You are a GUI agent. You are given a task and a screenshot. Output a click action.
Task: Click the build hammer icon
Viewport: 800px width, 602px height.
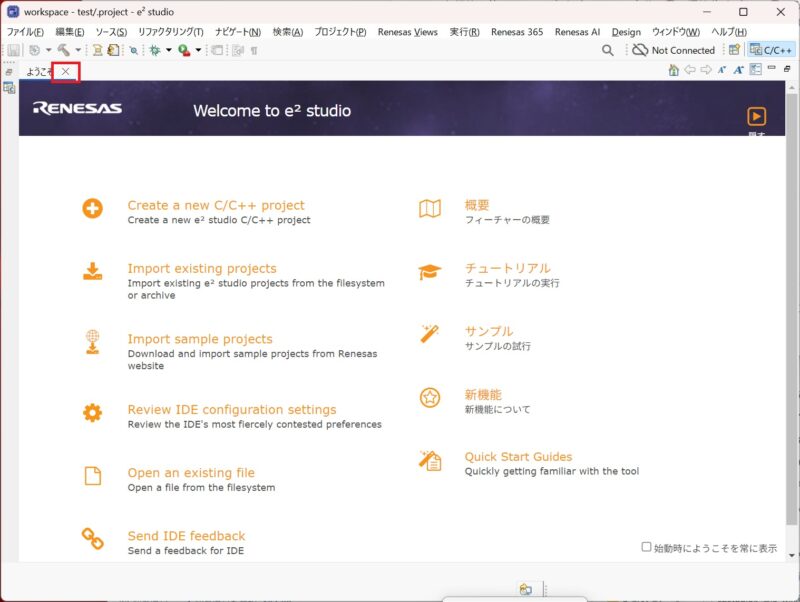[x=64, y=50]
